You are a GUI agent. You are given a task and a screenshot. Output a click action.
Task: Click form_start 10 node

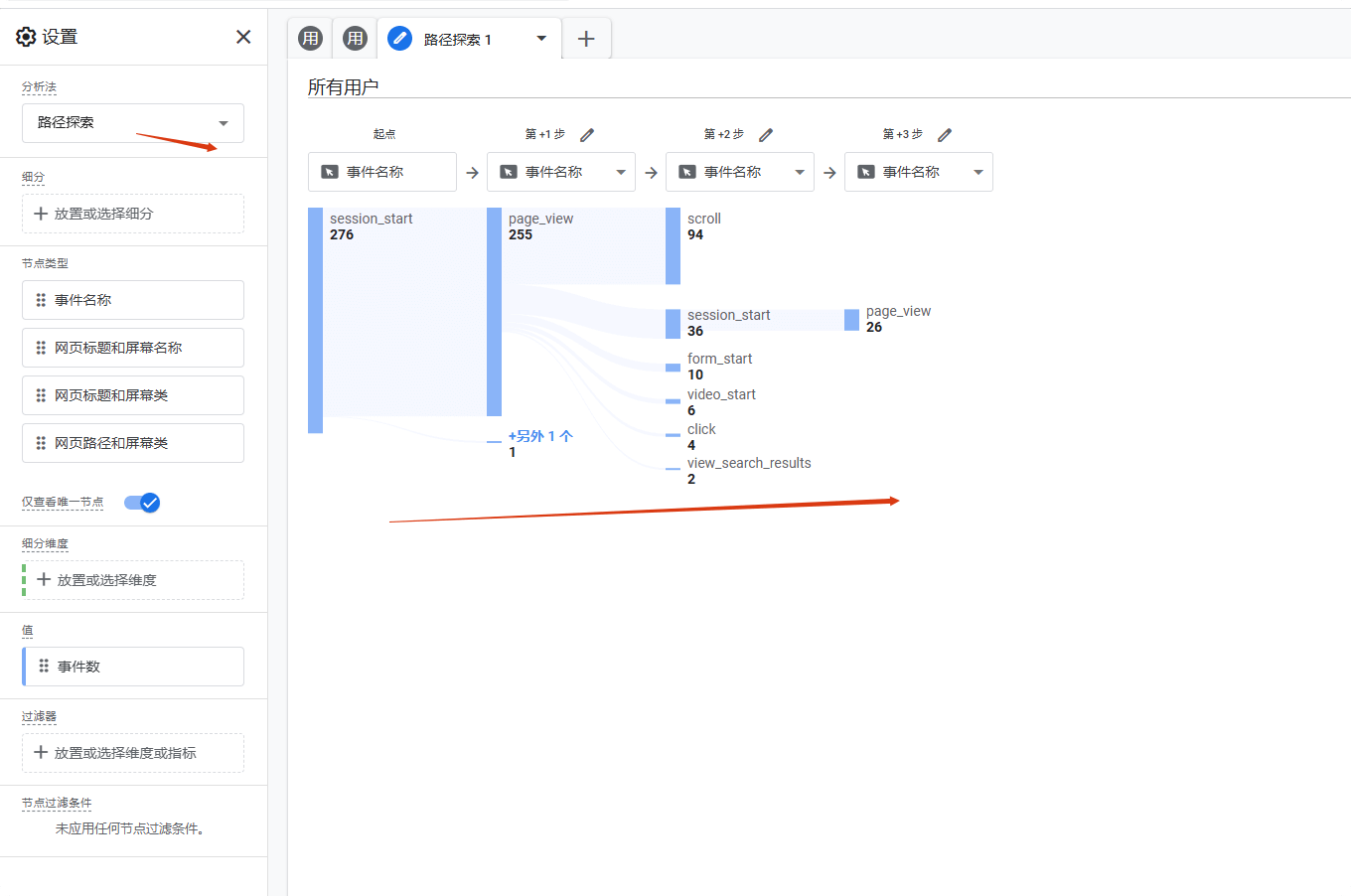674,368
